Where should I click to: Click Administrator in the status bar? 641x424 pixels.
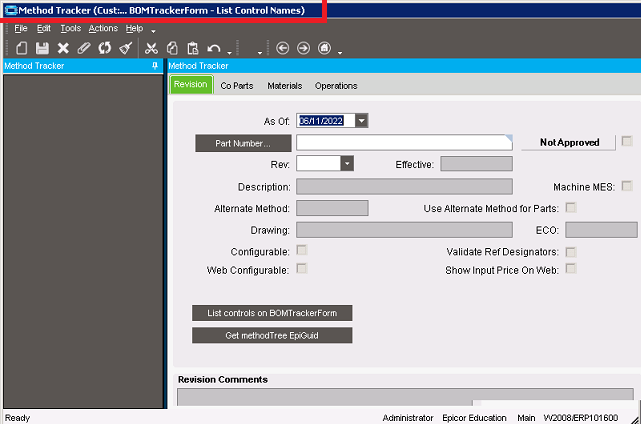pos(408,418)
